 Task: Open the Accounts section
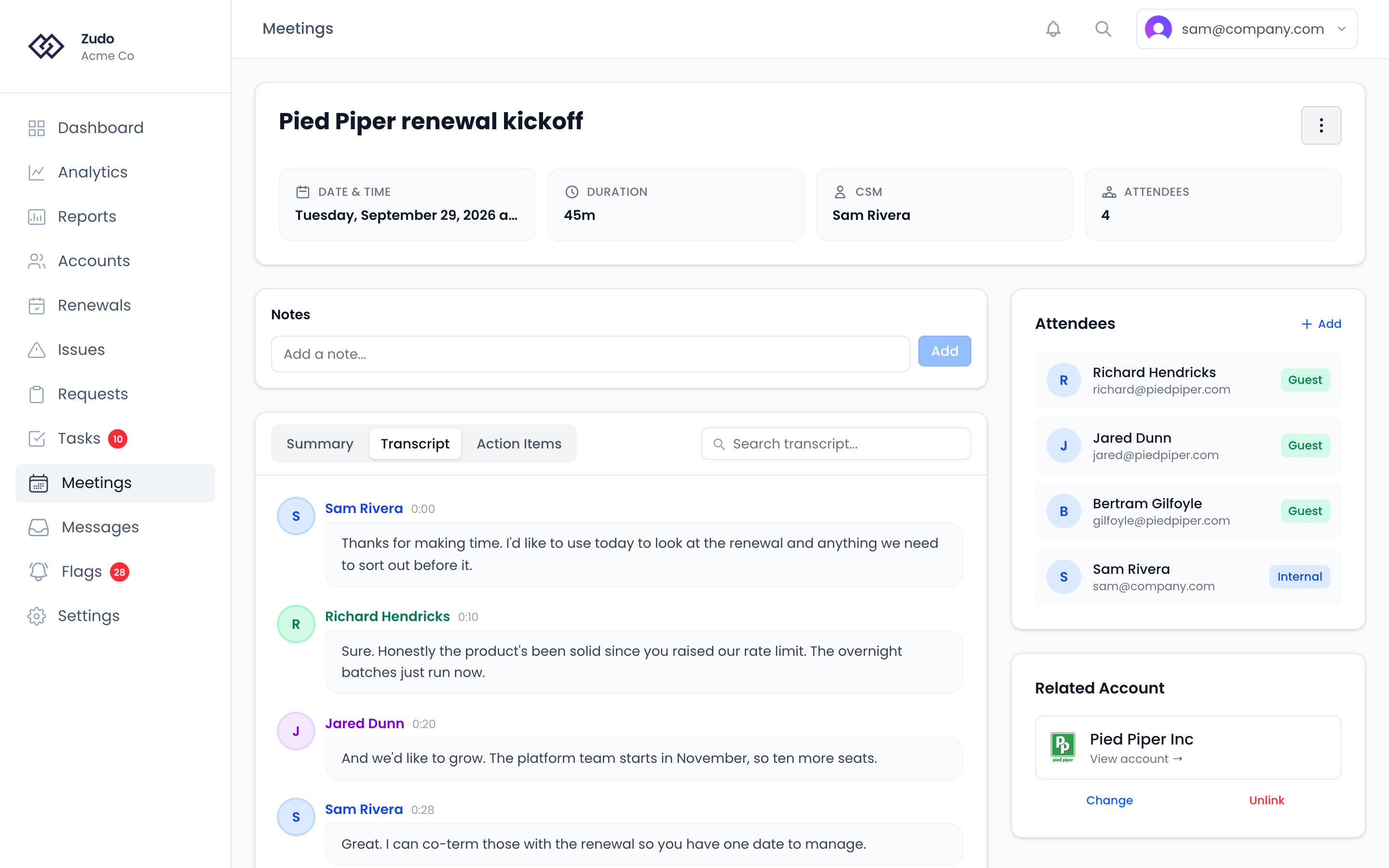click(115, 260)
